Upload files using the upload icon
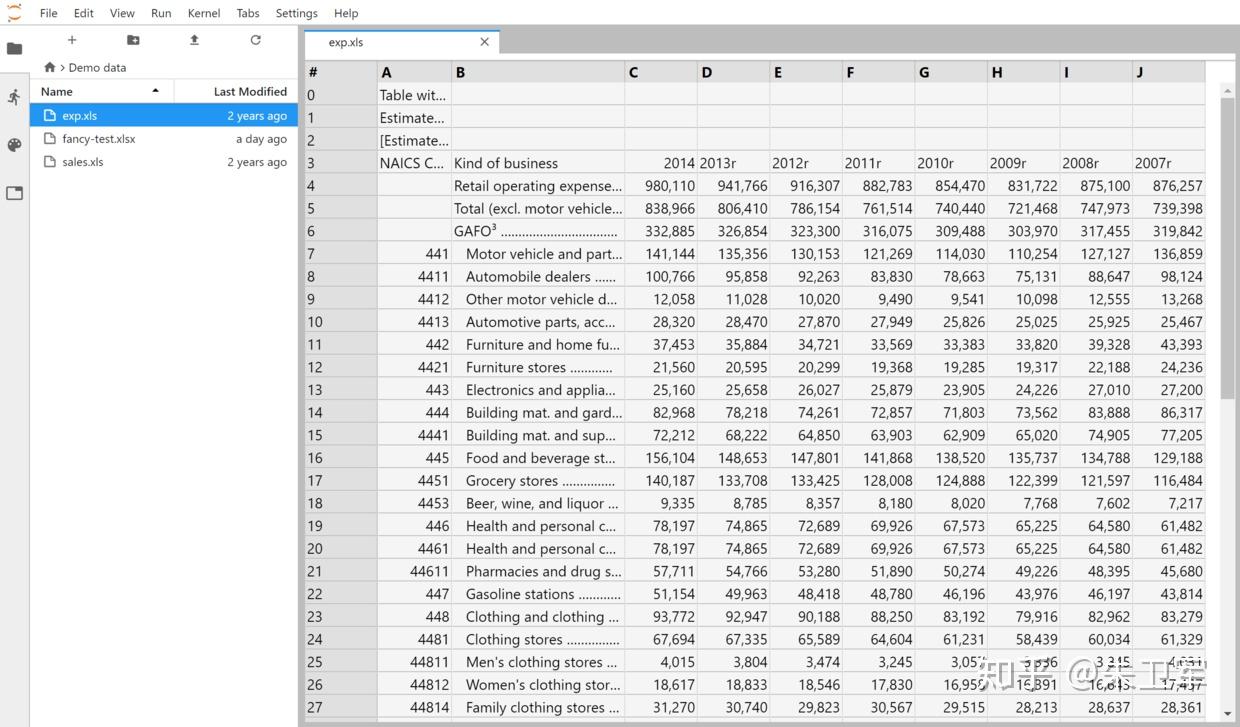Image resolution: width=1240 pixels, height=727 pixels. [x=194, y=39]
